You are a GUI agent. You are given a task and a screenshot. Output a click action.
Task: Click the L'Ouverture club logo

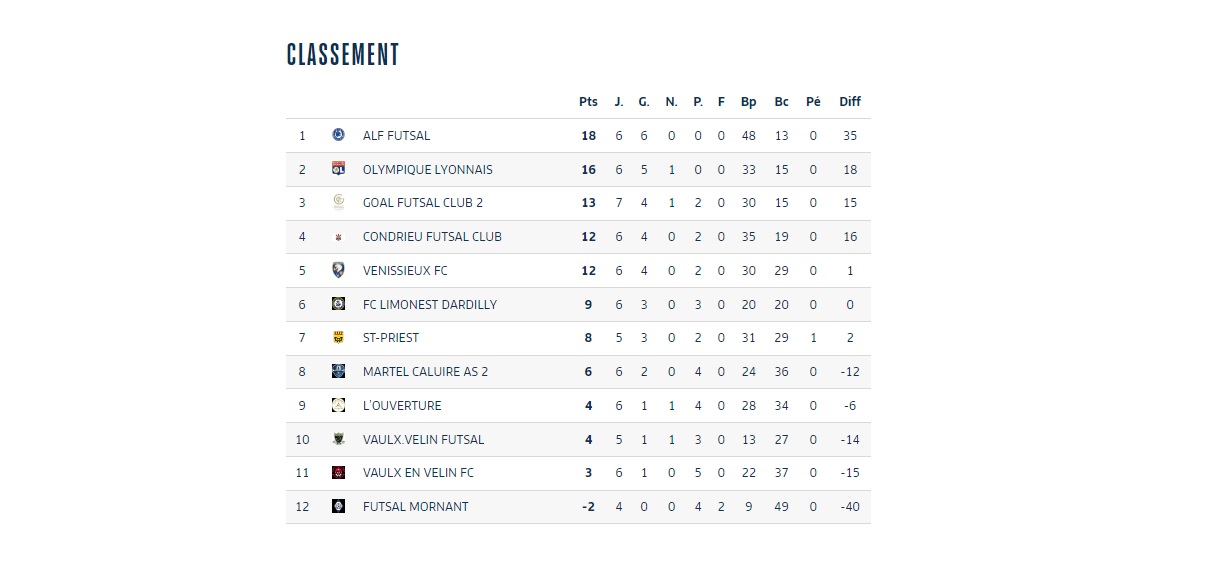[x=338, y=405]
